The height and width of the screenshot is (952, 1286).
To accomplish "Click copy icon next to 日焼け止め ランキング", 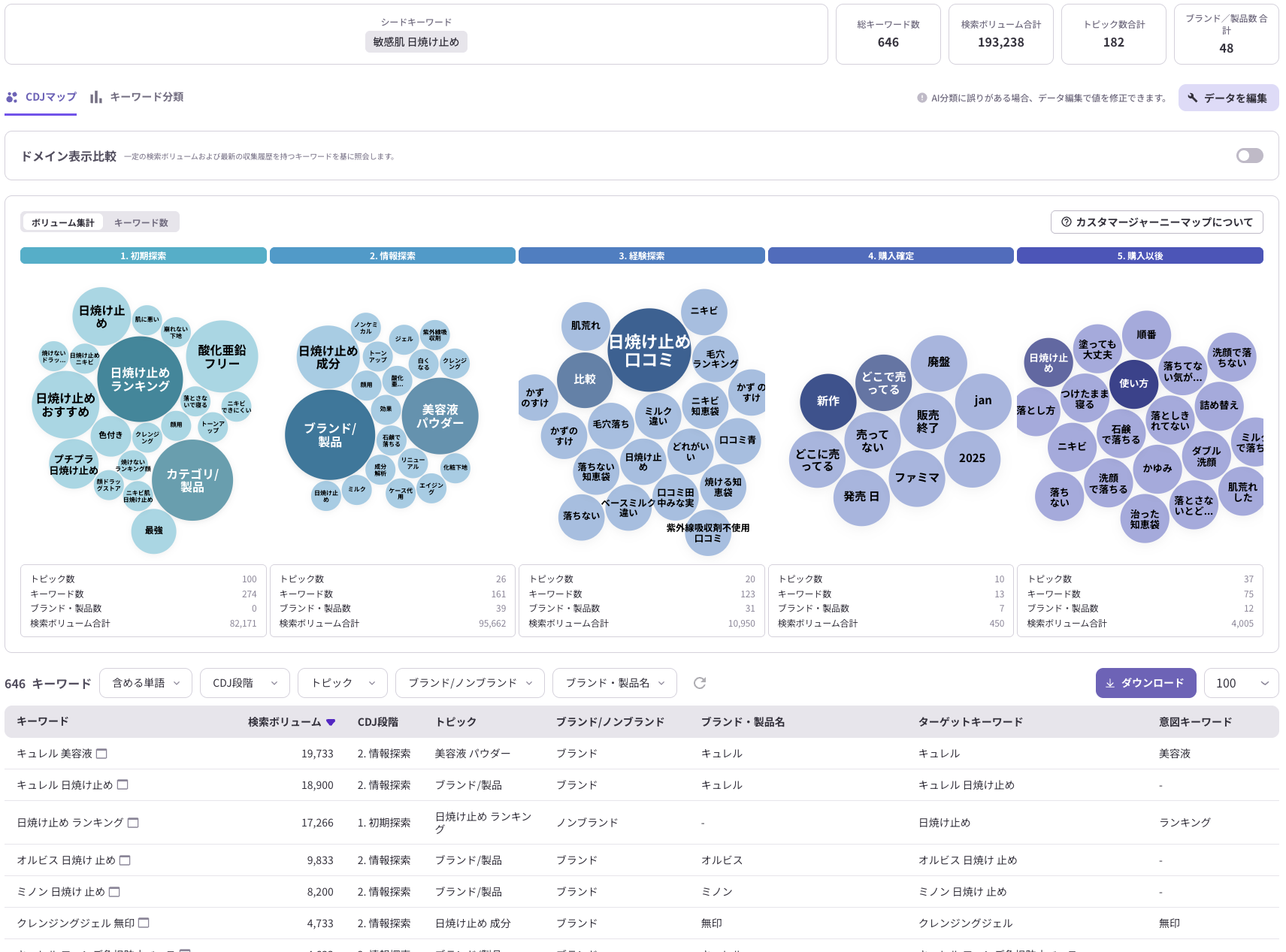I will click(133, 823).
